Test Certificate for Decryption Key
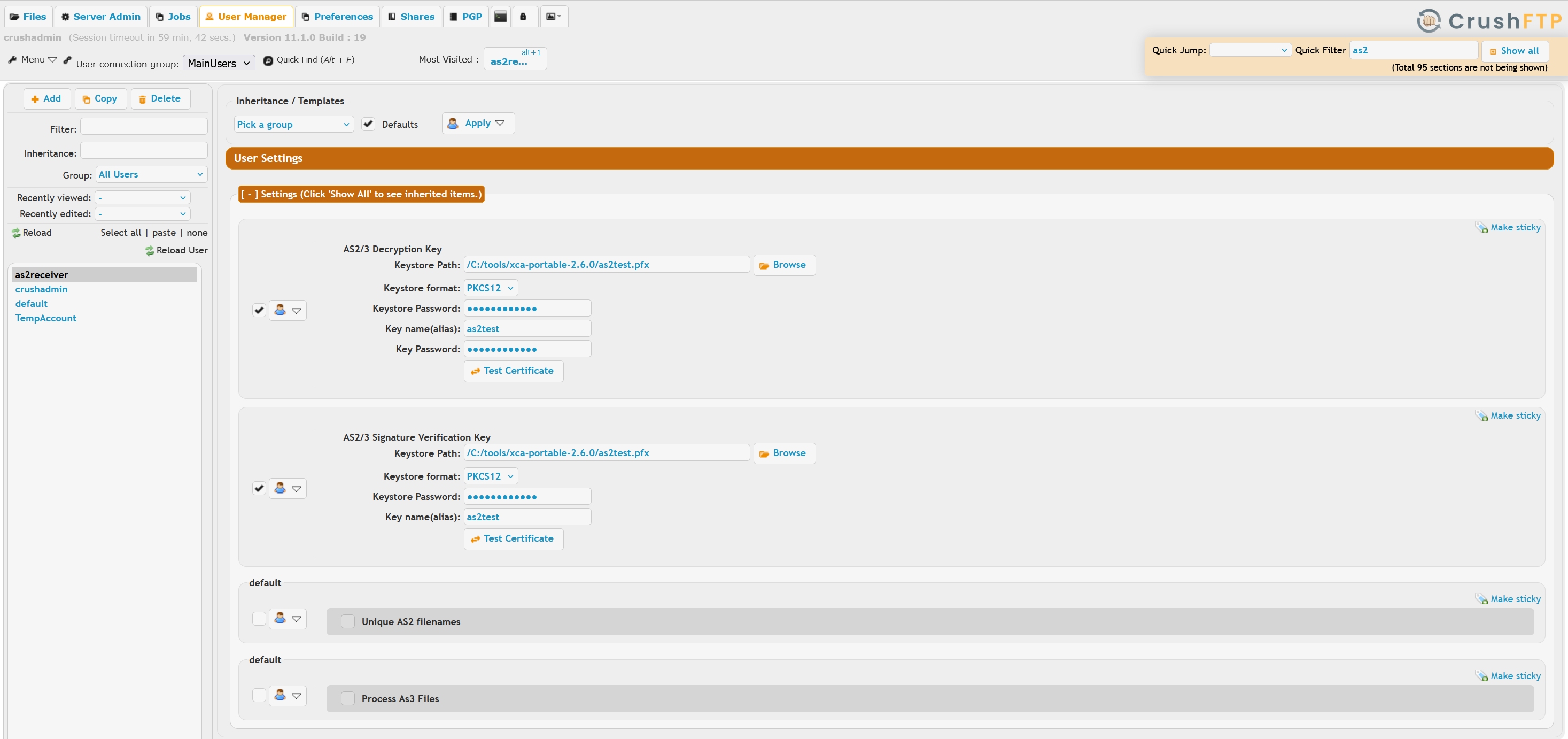The width and height of the screenshot is (1568, 739). tap(513, 371)
